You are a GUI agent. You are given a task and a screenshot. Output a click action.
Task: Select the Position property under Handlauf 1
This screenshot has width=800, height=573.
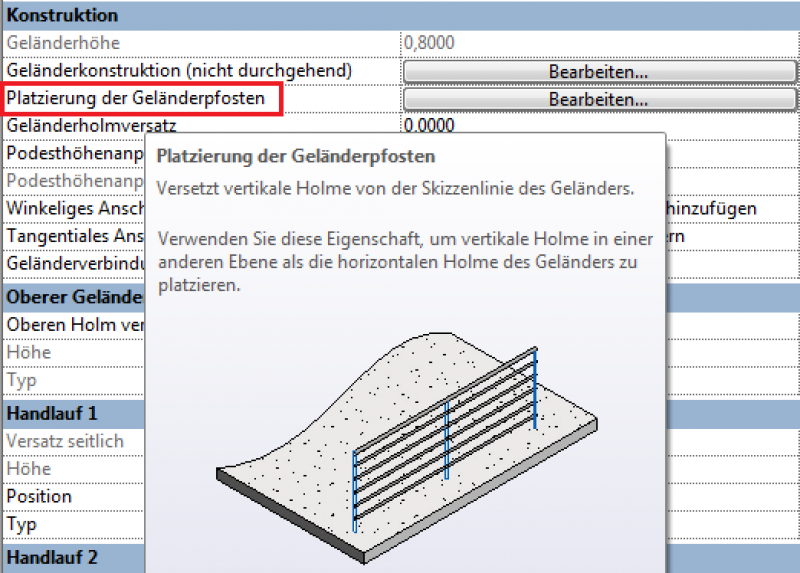[x=40, y=496]
